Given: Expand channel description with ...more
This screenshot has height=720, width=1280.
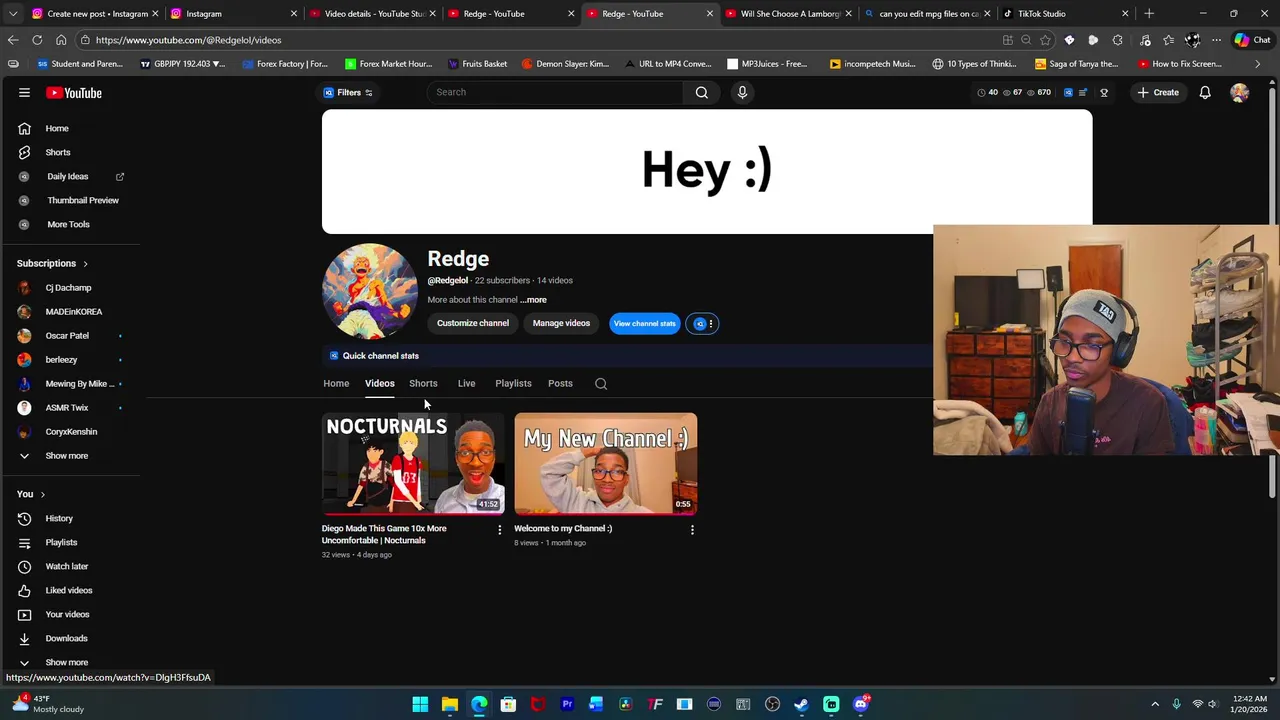Looking at the screenshot, I should [534, 300].
